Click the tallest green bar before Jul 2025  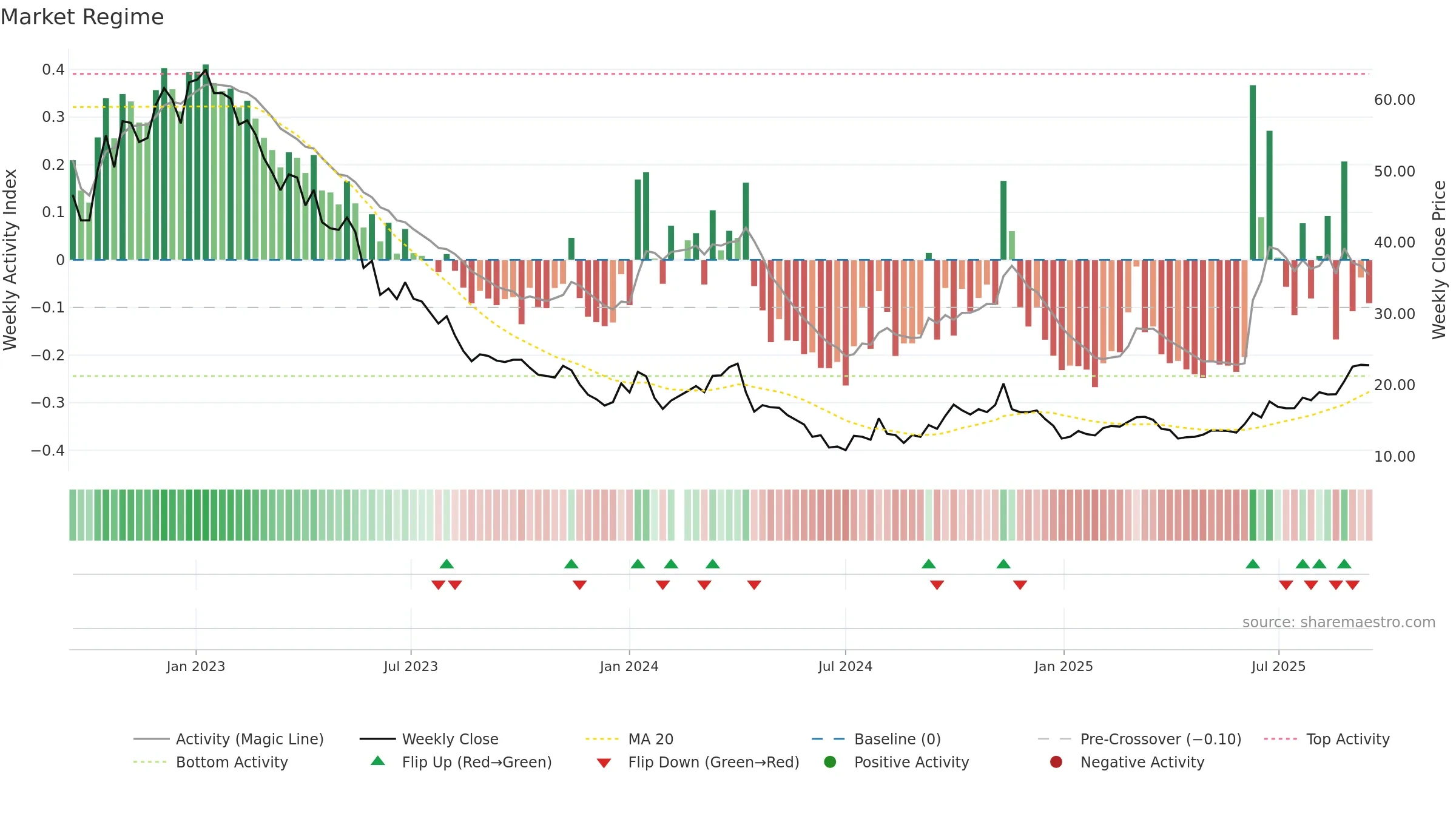tap(1253, 172)
